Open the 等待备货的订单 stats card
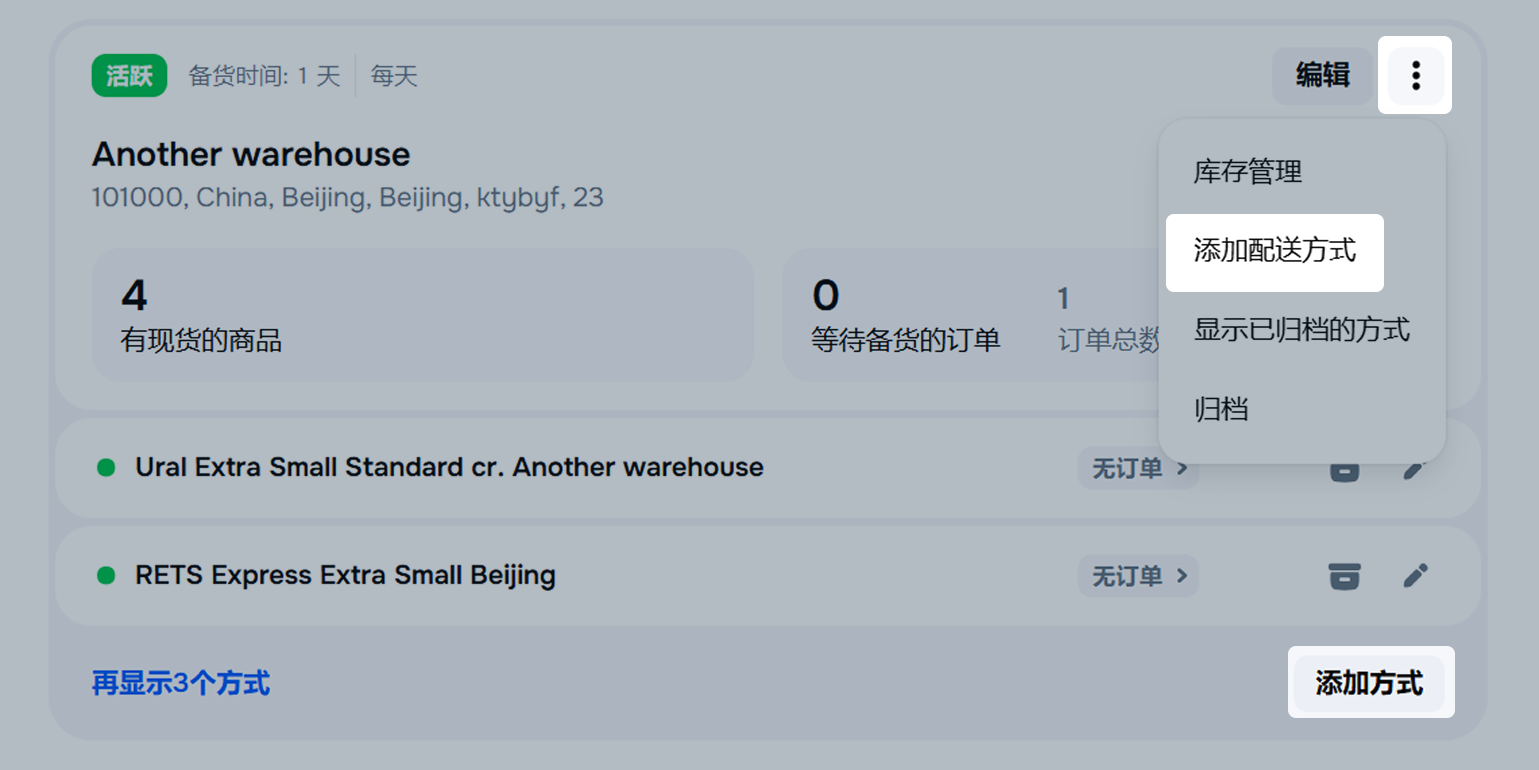The height and width of the screenshot is (770, 1539). click(960, 315)
